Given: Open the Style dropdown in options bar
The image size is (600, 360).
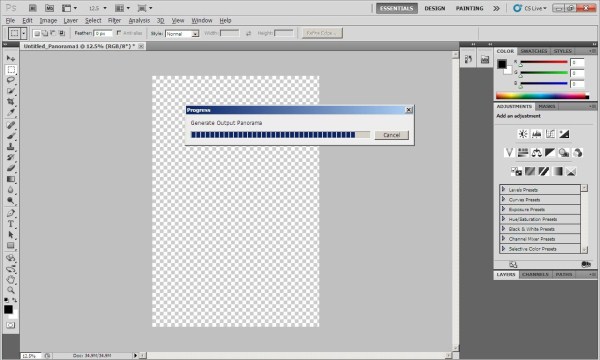Looking at the screenshot, I should coord(182,34).
